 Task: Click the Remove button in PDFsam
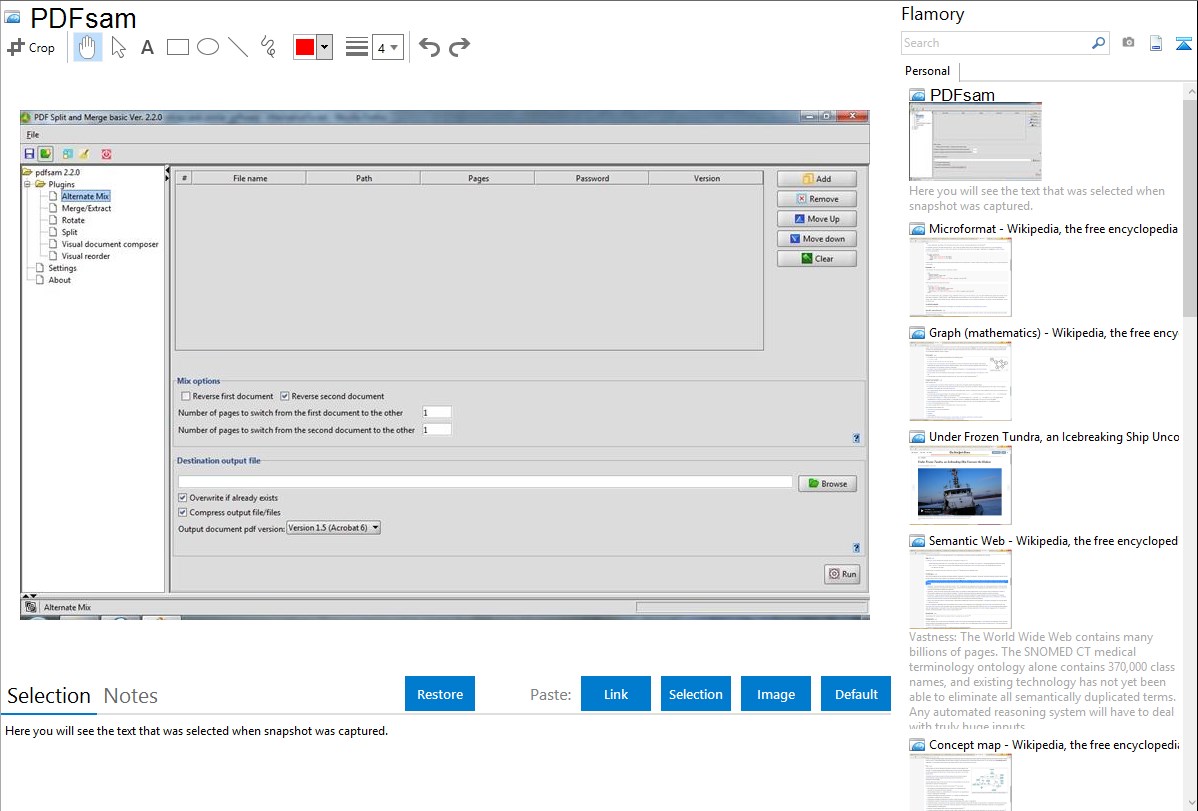817,199
